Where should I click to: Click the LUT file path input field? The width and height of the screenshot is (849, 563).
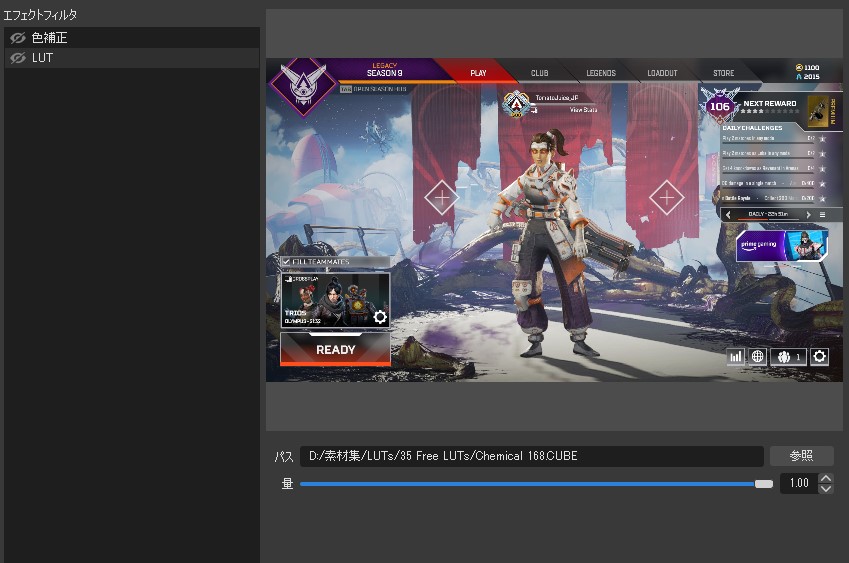(x=531, y=456)
